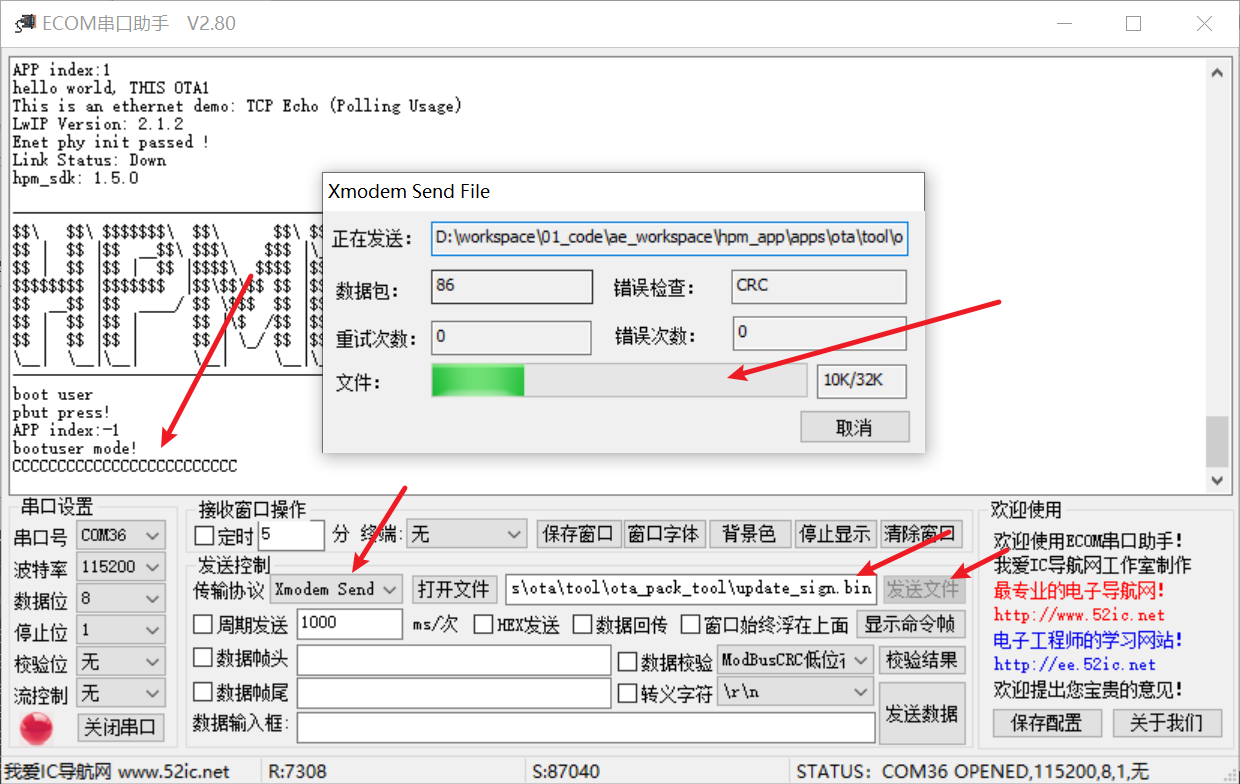Click the 停止显示 button

(x=836, y=534)
